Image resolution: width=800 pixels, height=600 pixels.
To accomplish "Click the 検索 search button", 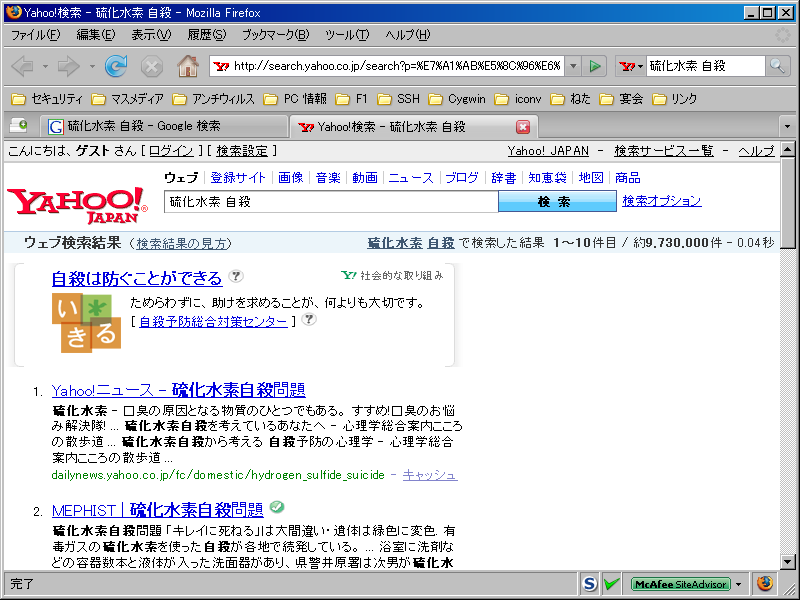I will [557, 202].
